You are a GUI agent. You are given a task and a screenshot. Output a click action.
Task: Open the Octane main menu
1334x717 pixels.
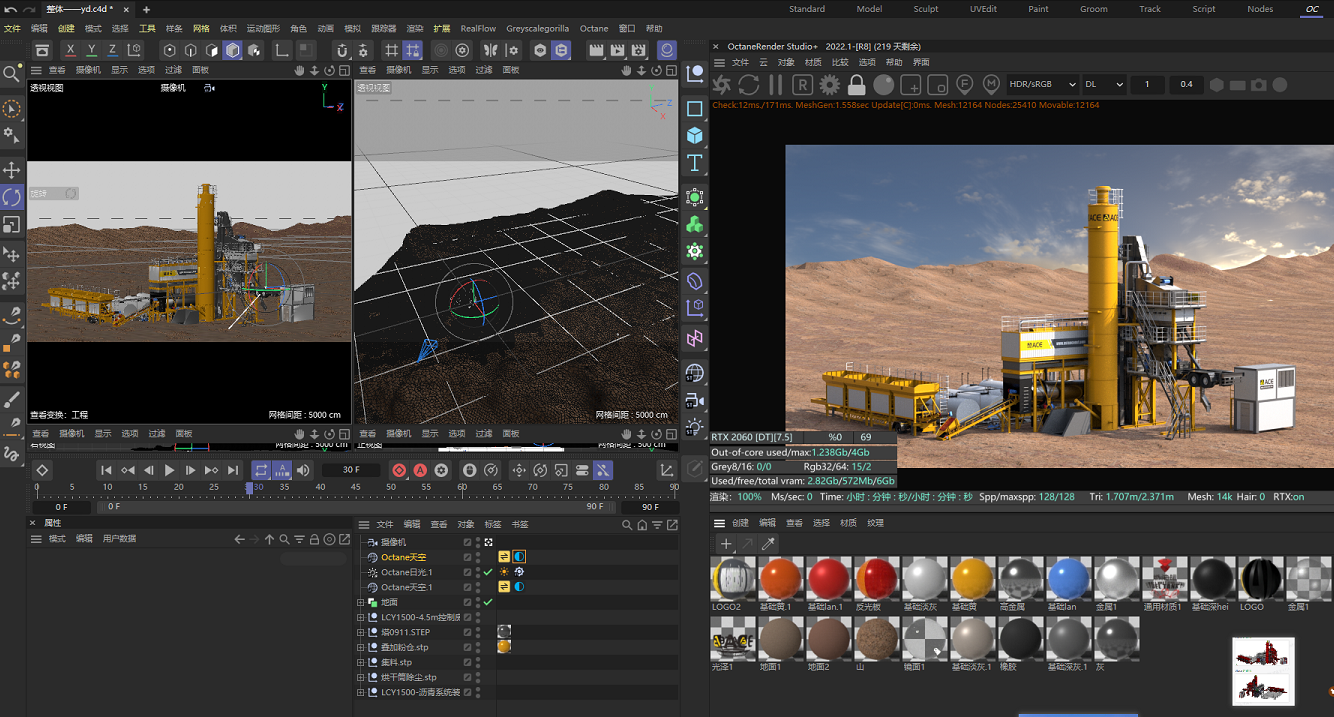pos(594,29)
